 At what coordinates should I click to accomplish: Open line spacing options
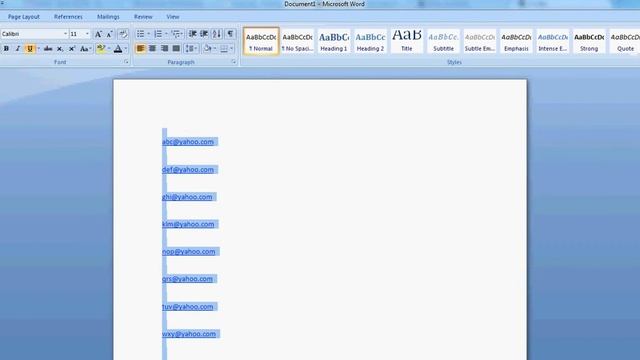pyautogui.click(x=191, y=49)
